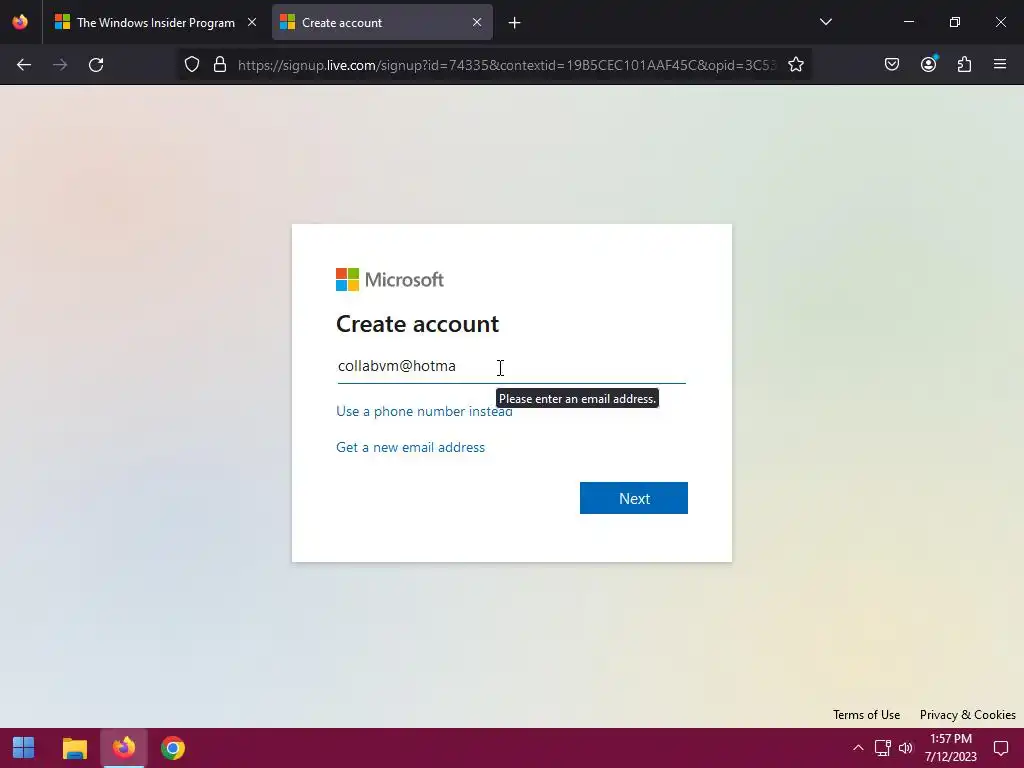The width and height of the screenshot is (1024, 768).
Task: Open a new browser tab
Action: 515,23
